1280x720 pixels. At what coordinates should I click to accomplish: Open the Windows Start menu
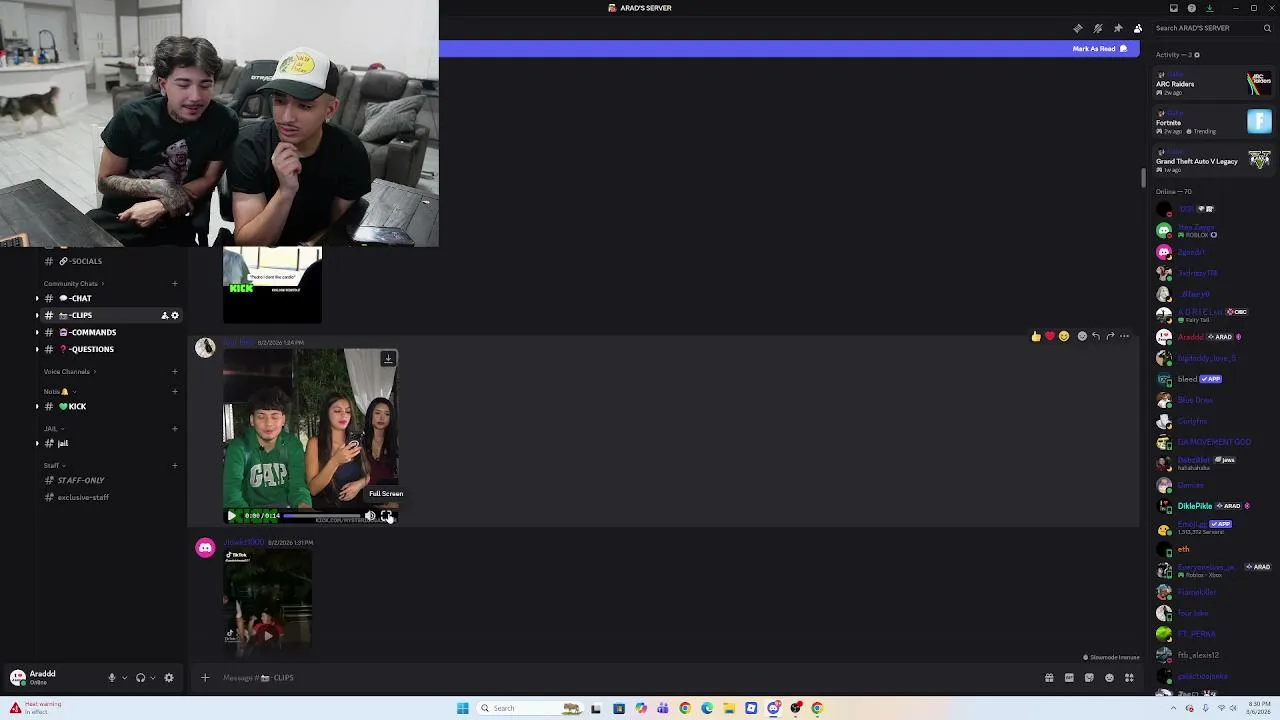point(463,708)
